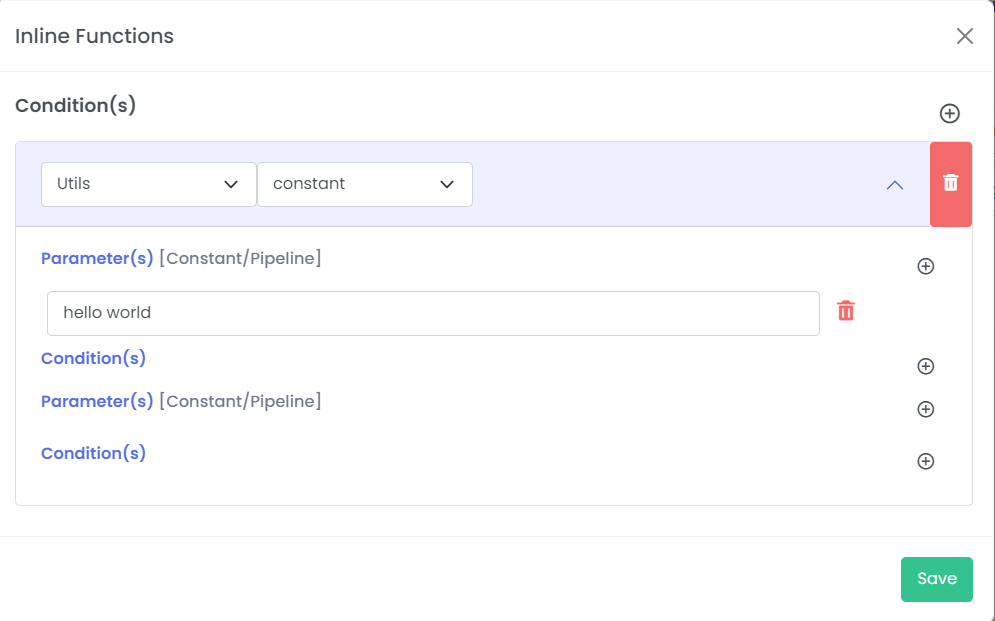Click the first Parameter(s) label
This screenshot has height=621, width=995.
[97, 258]
